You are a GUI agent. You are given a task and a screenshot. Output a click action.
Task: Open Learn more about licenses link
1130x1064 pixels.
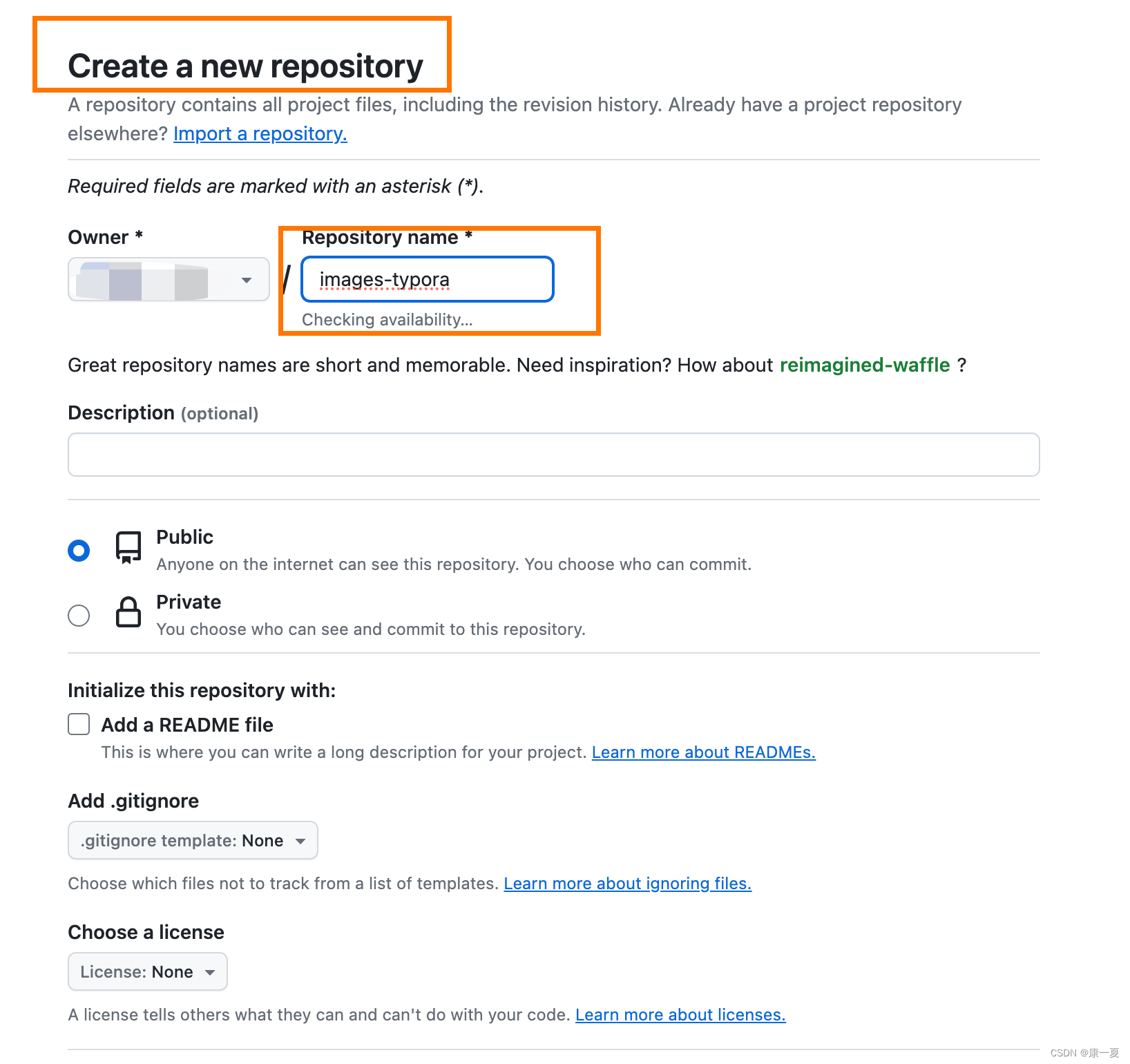coord(680,1015)
